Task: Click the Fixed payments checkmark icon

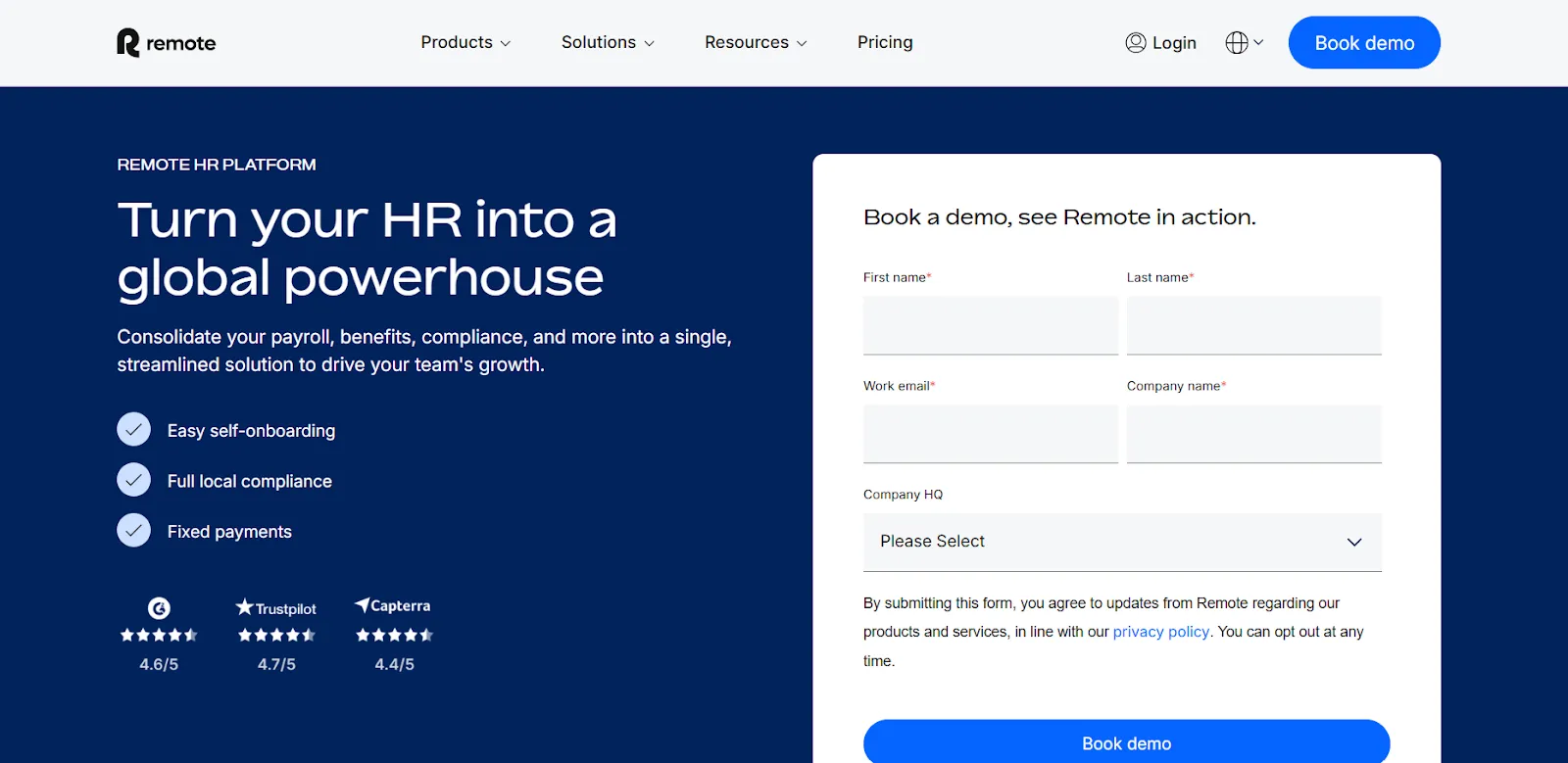Action: coord(133,530)
